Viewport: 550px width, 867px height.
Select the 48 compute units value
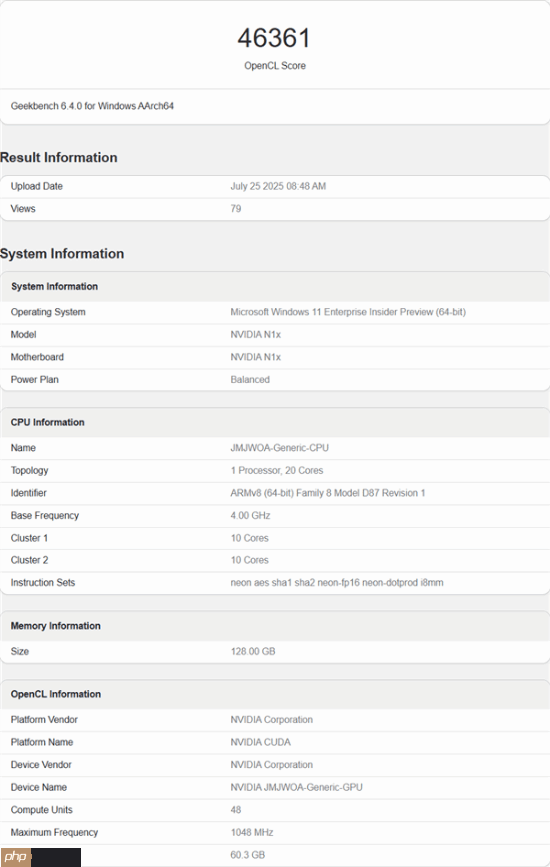click(x=236, y=810)
